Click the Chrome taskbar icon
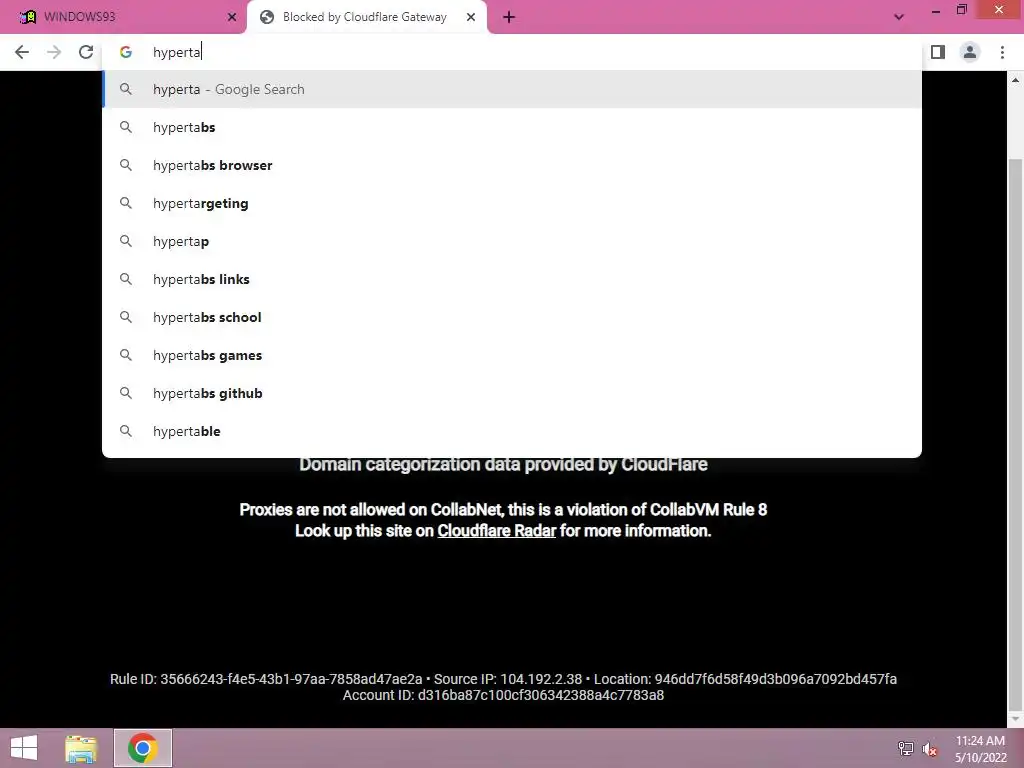Image resolution: width=1024 pixels, height=768 pixels. point(143,748)
